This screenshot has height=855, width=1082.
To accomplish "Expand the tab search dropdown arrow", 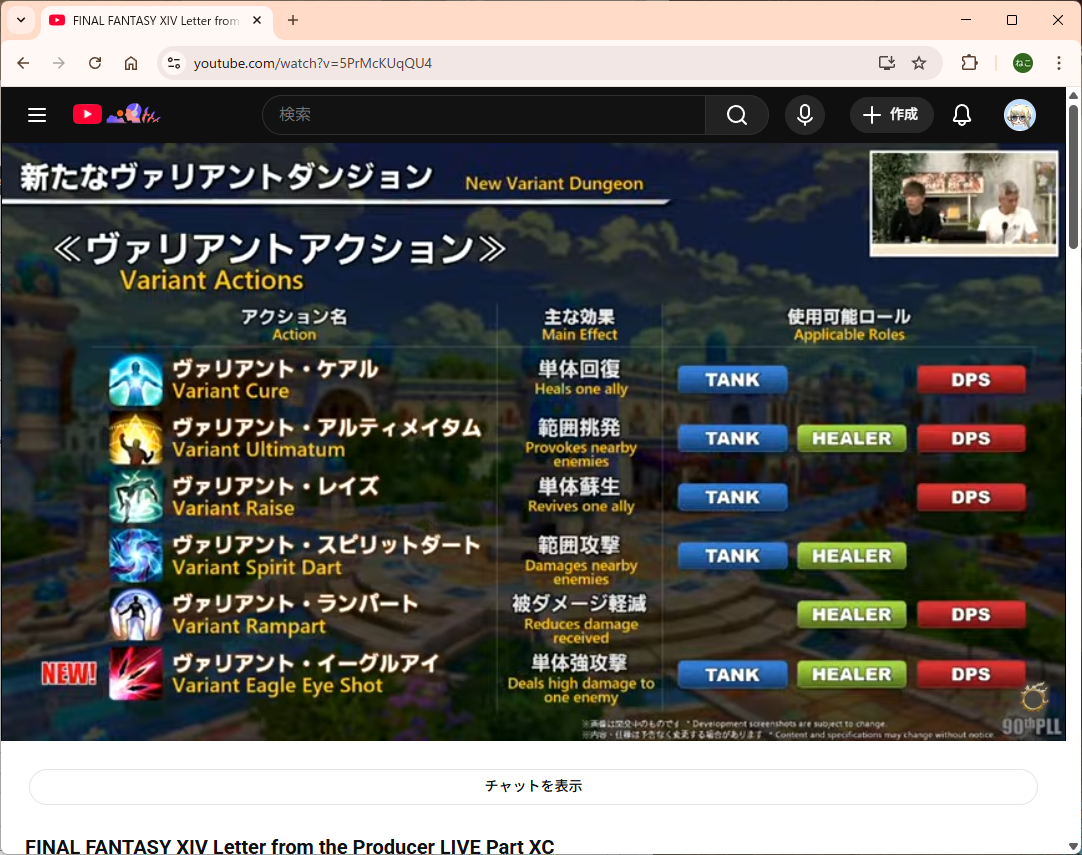I will 20,20.
